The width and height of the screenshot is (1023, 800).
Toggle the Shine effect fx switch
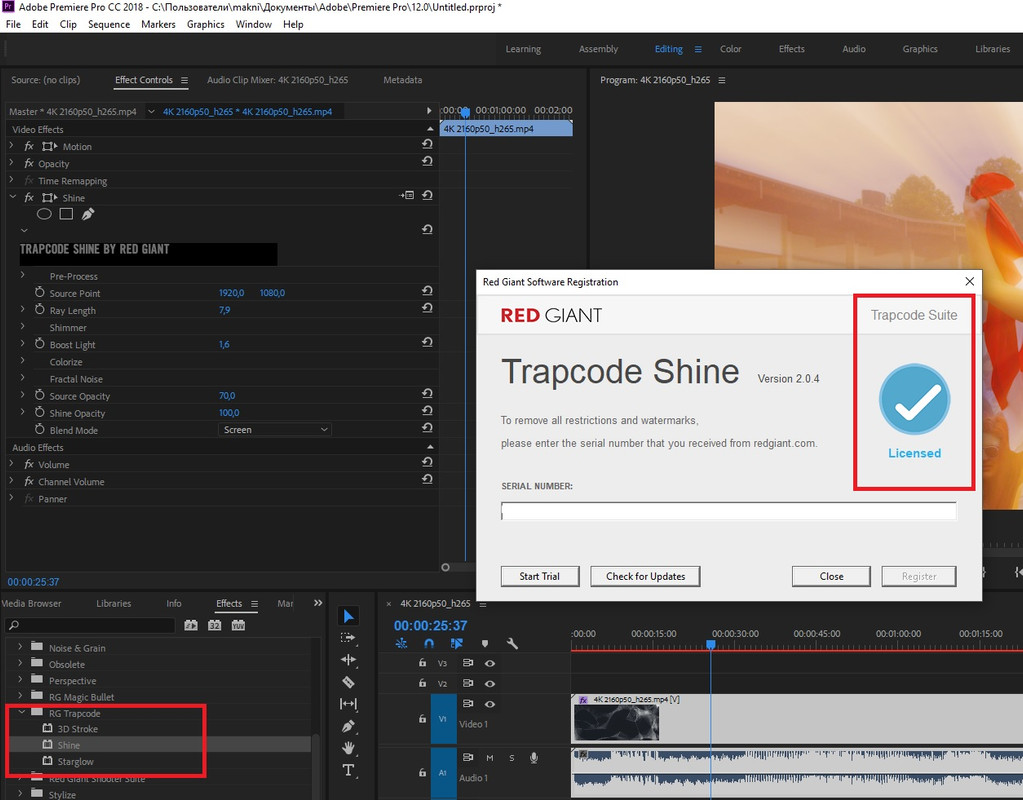29,198
